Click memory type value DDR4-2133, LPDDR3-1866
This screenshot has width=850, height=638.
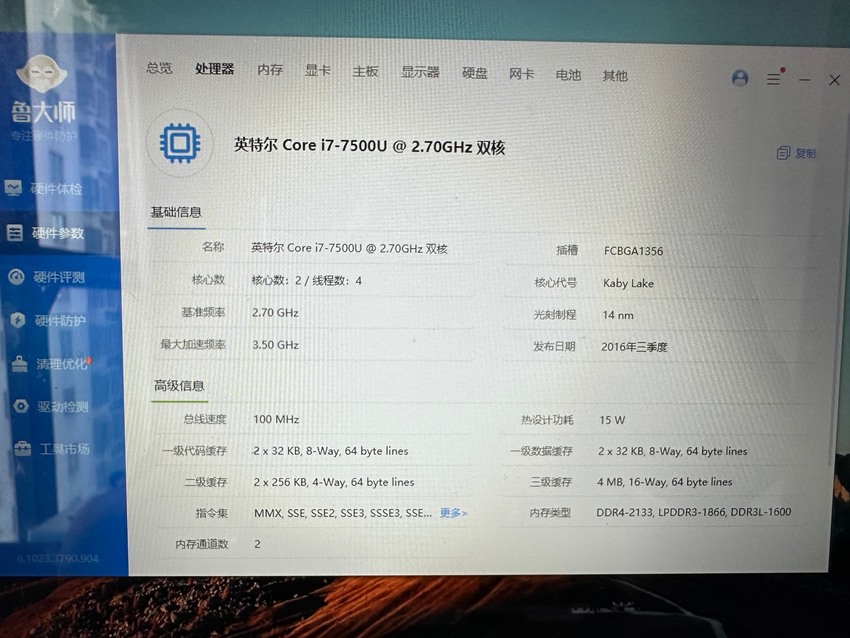(694, 512)
